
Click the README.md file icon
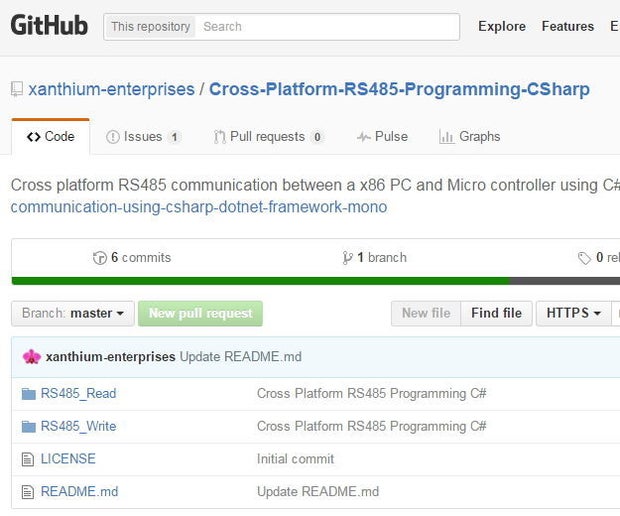pyautogui.click(x=28, y=492)
